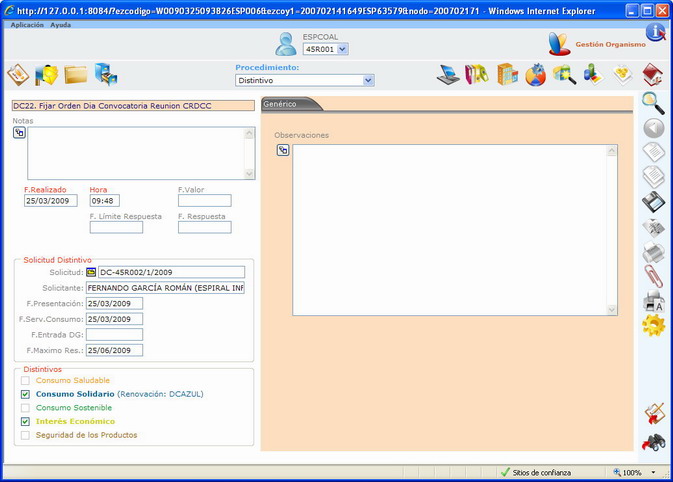
Task: Click the Notas scrollbar up arrow
Action: coord(249,133)
